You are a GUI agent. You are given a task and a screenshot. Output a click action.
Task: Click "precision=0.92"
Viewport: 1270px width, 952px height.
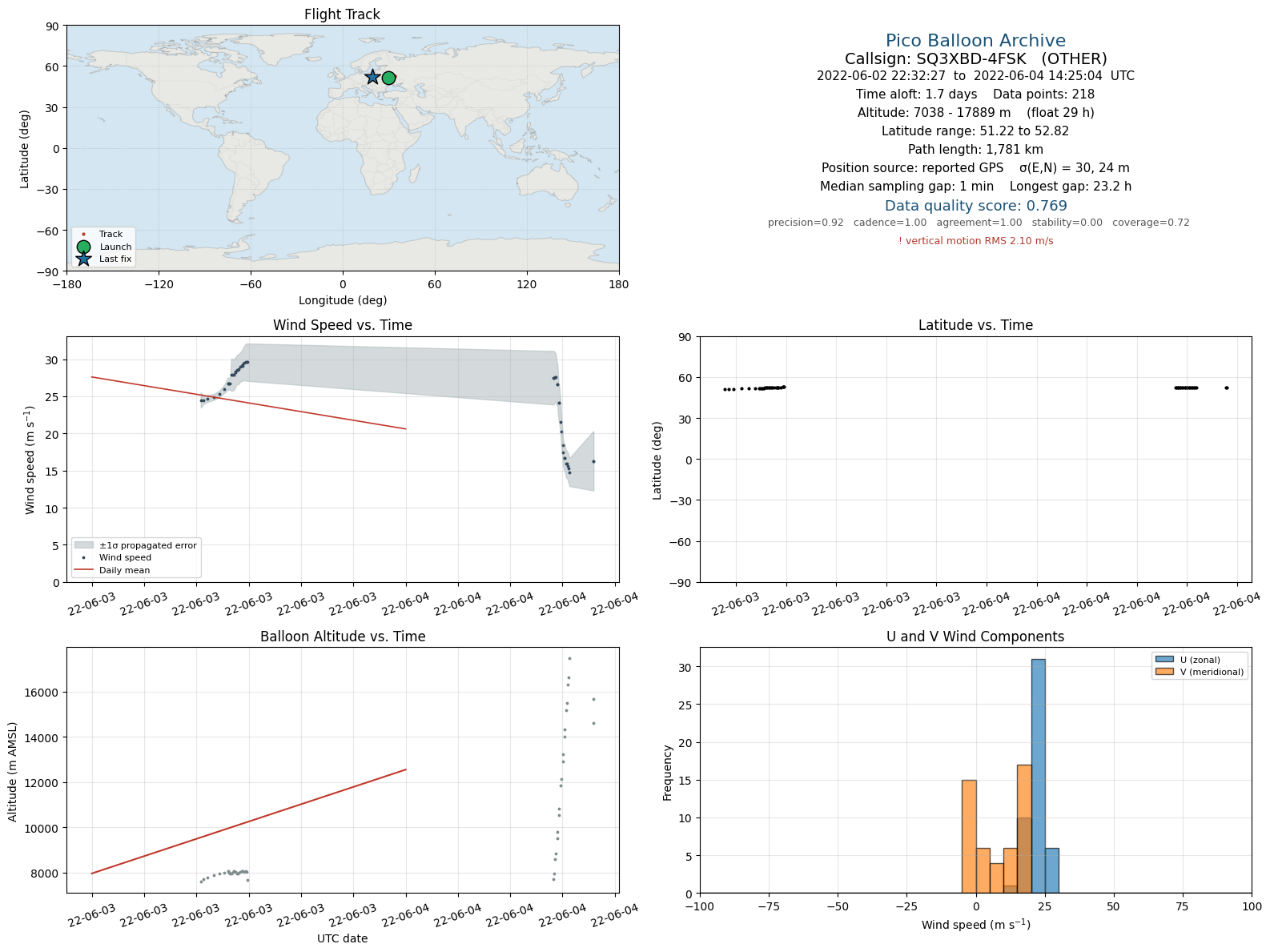click(806, 223)
